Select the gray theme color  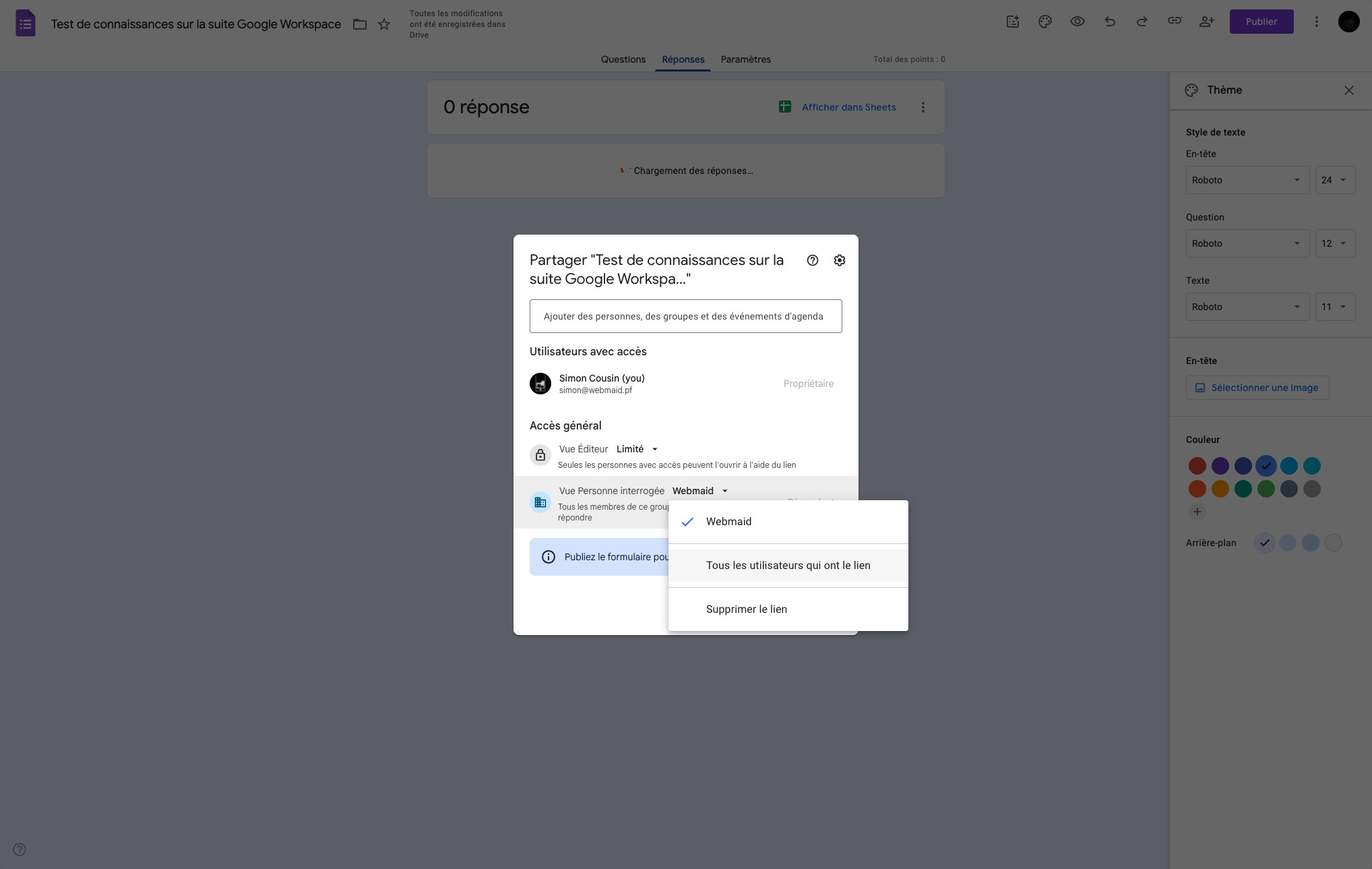pos(1311,489)
